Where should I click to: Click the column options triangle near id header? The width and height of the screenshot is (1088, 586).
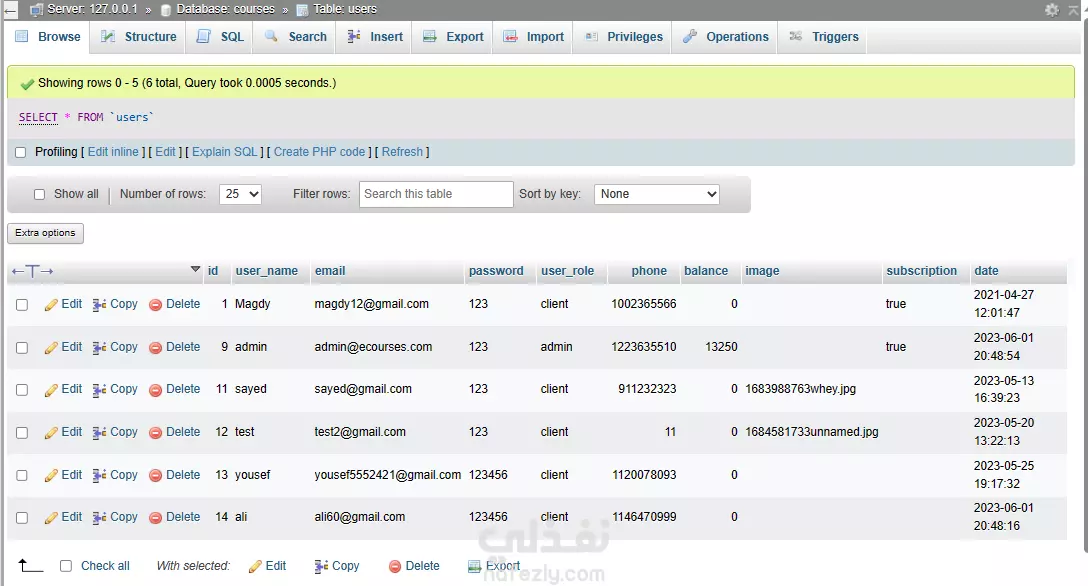195,269
